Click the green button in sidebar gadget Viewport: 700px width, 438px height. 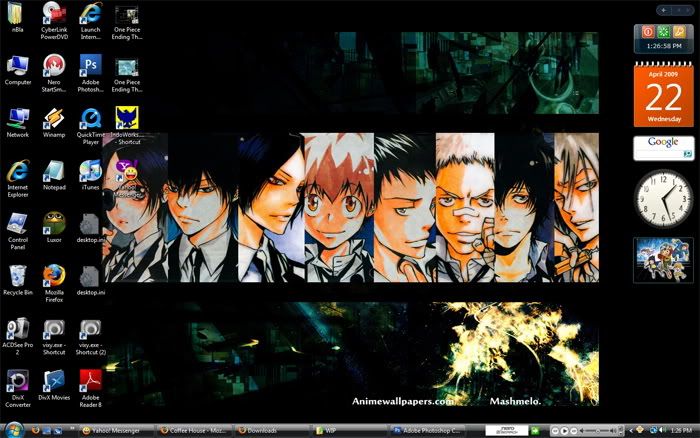tap(663, 33)
